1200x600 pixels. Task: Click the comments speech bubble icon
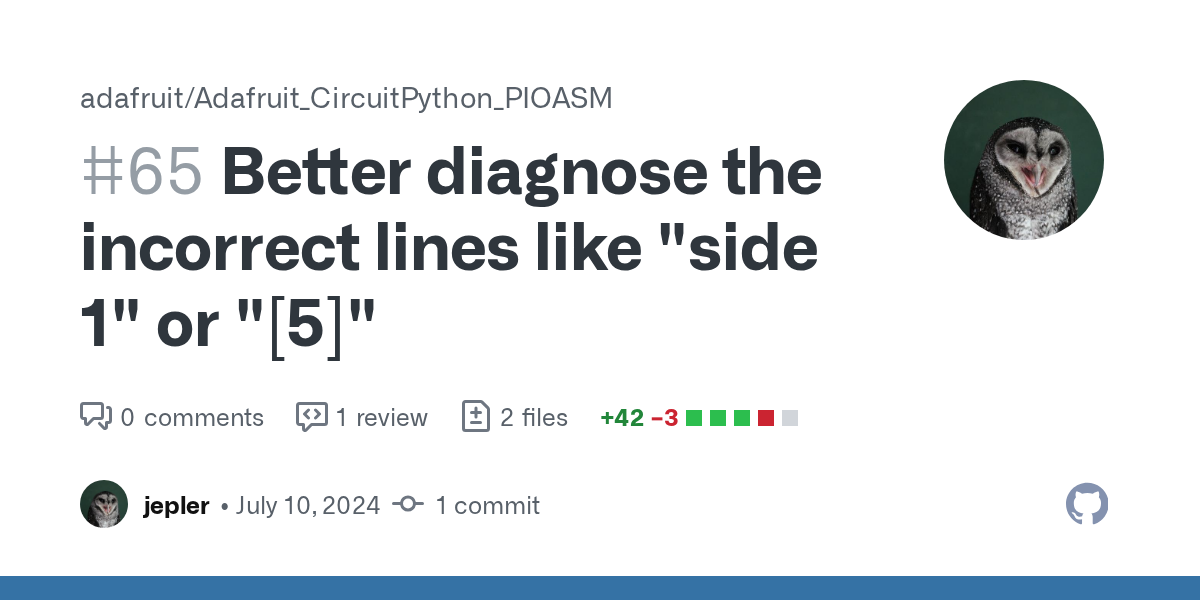pyautogui.click(x=96, y=417)
